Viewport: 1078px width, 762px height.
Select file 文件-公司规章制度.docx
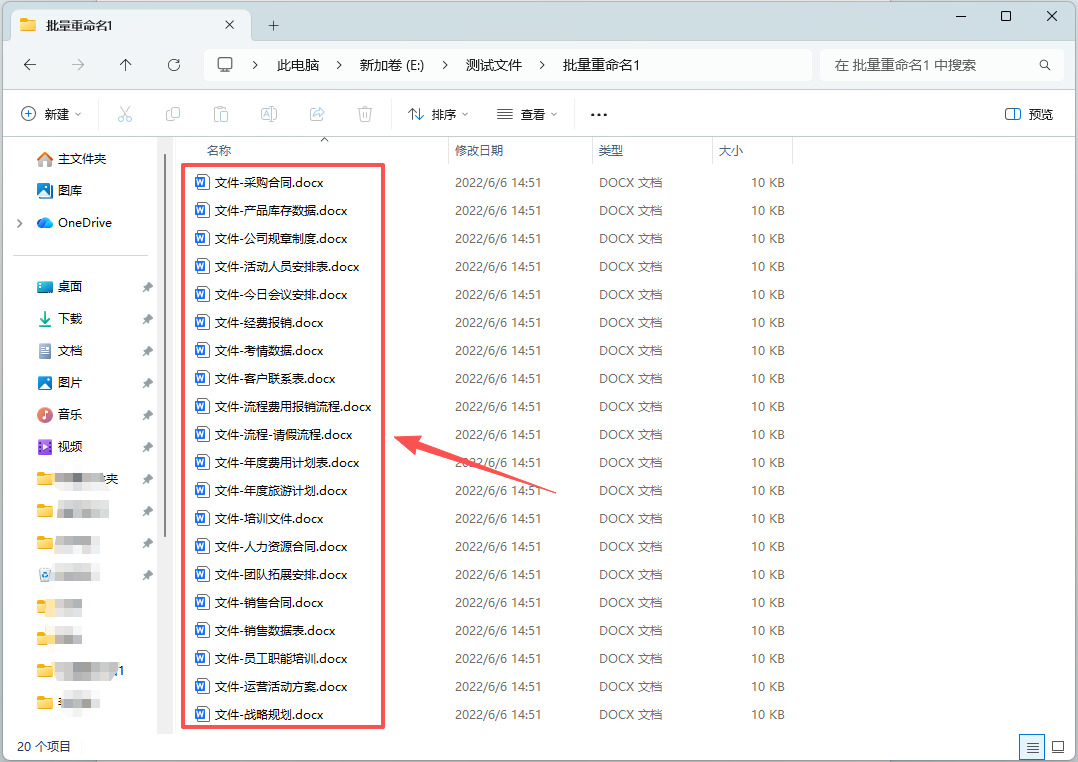tap(271, 239)
